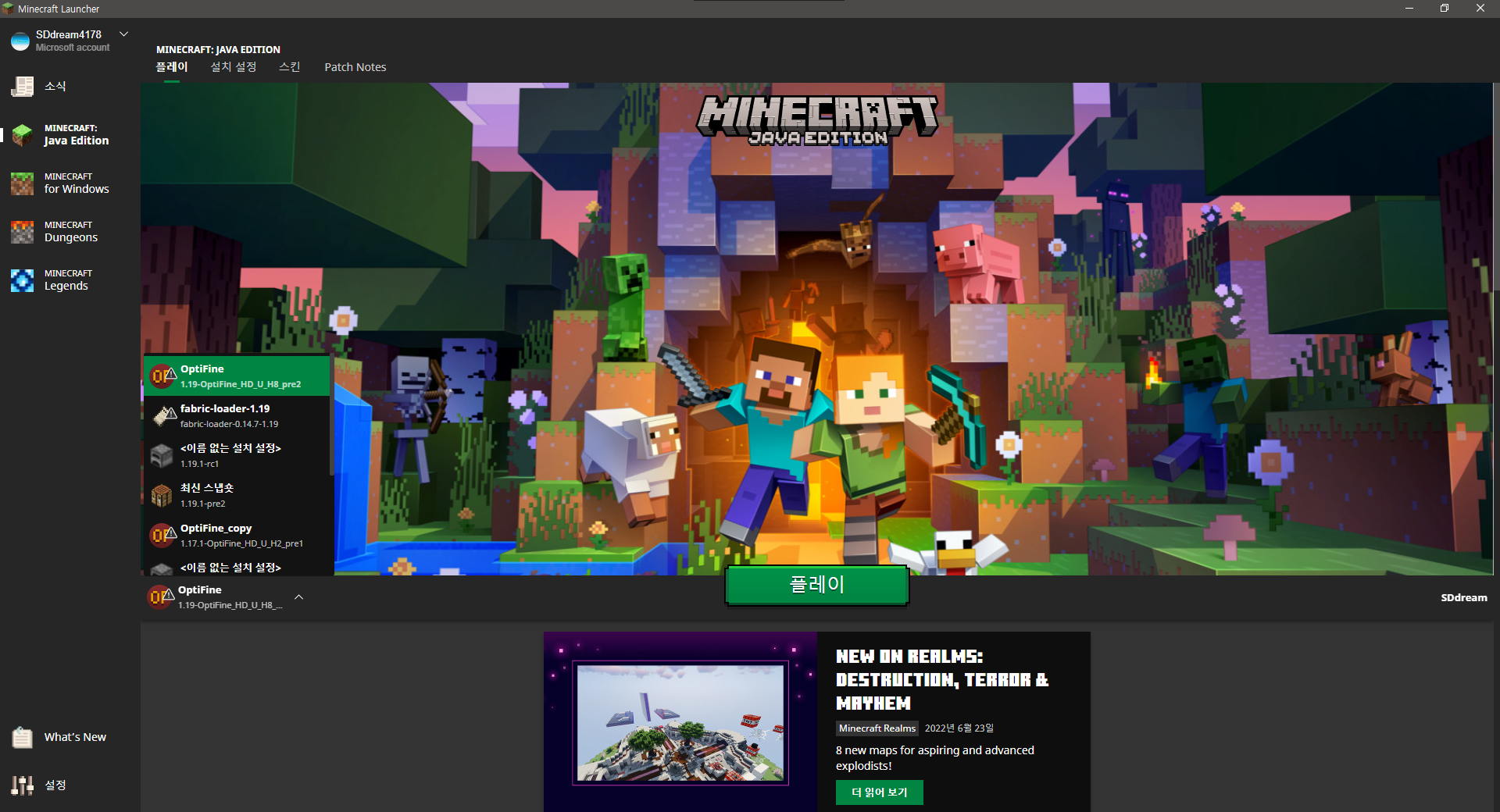Click the Minecraft Realms tag label

click(877, 728)
